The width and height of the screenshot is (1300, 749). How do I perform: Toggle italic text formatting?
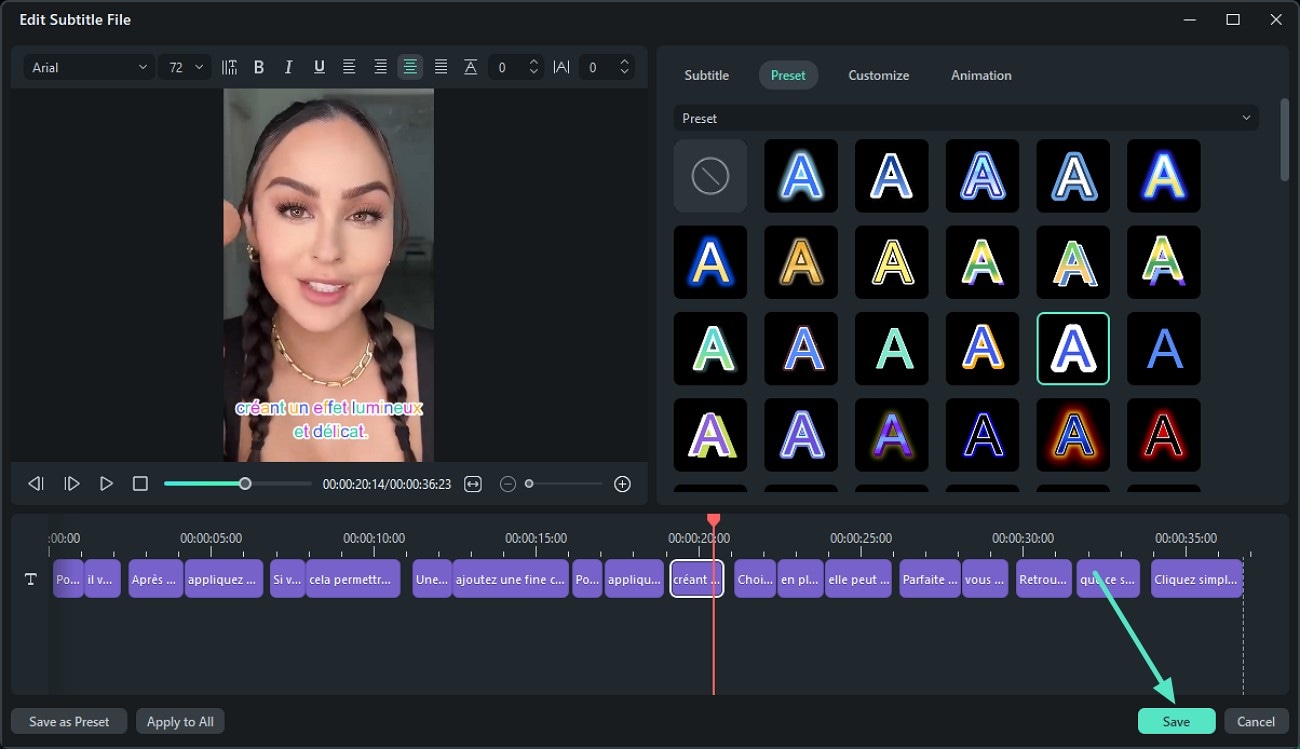[289, 67]
